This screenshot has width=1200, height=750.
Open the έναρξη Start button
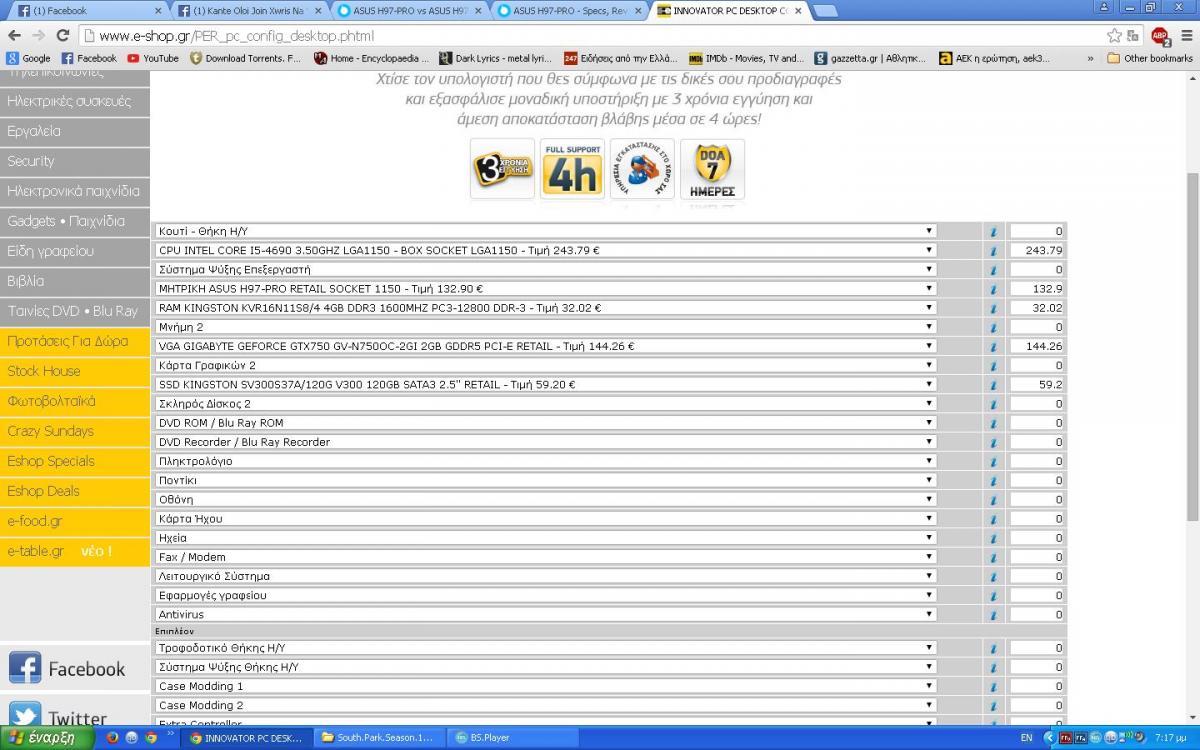[47, 738]
